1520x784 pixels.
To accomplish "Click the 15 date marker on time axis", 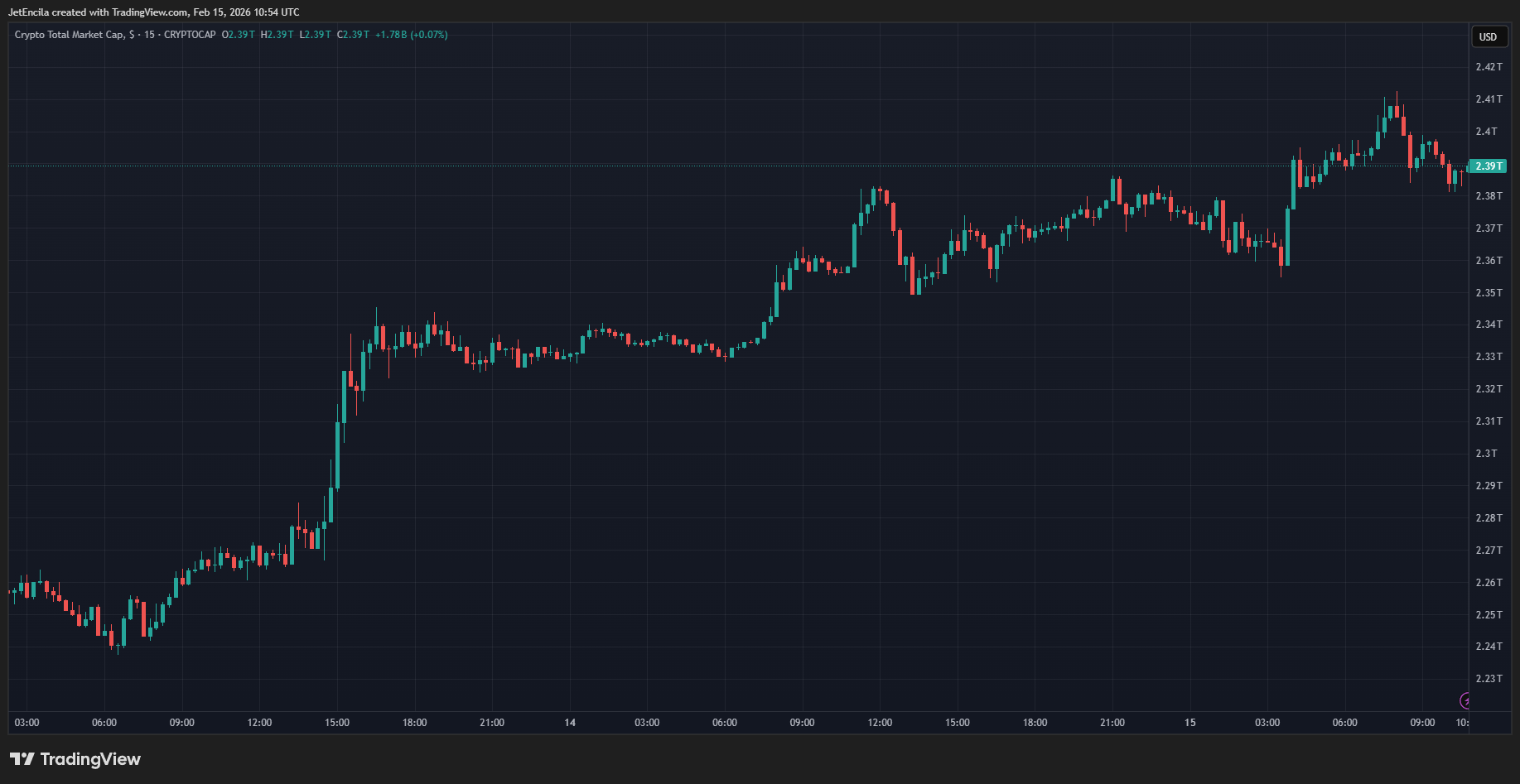I will (1189, 723).
